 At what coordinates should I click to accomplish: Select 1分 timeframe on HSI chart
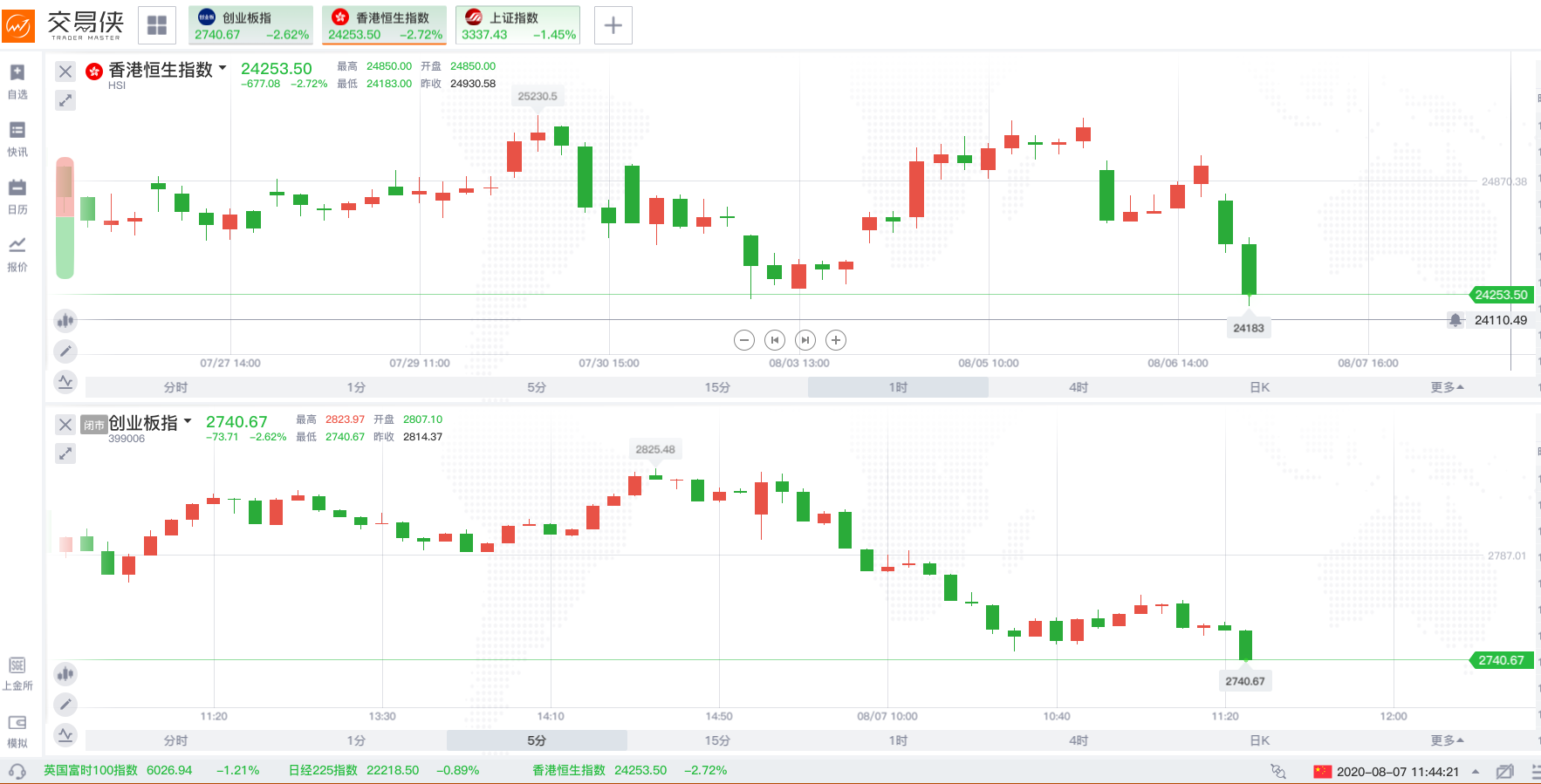356,387
